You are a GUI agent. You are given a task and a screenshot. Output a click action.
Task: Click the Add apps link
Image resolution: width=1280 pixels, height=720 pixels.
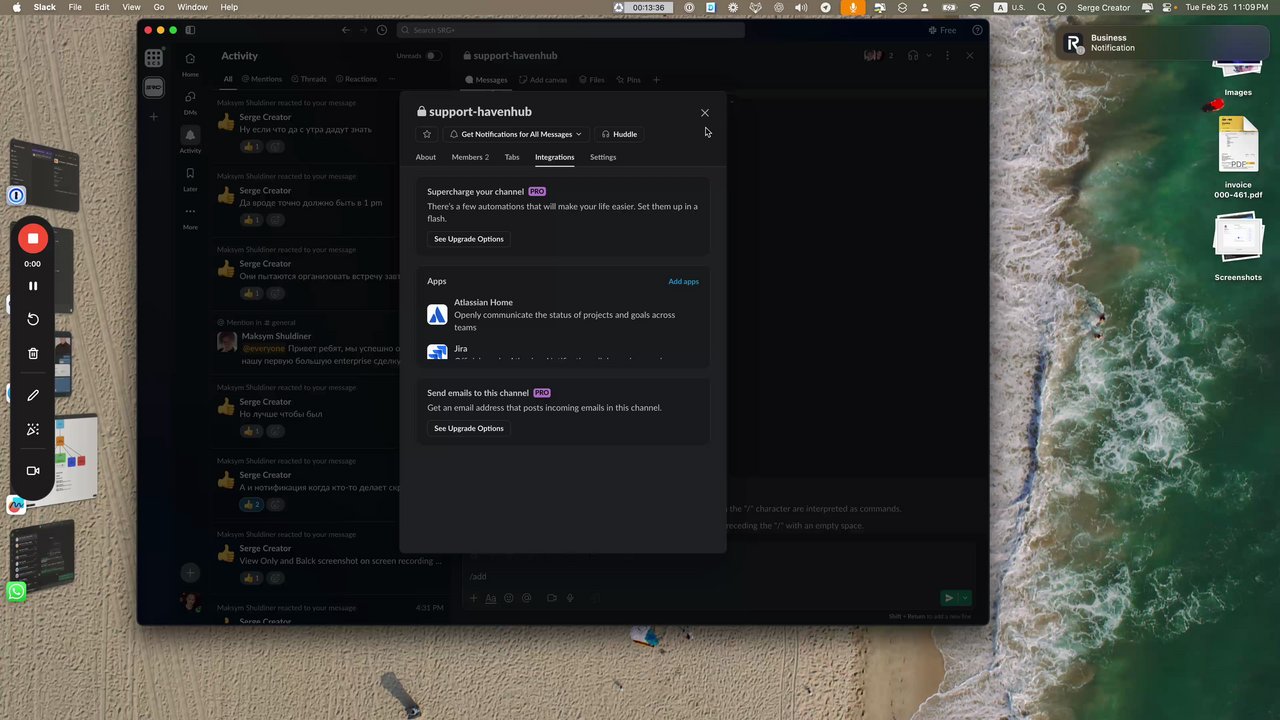coord(683,281)
